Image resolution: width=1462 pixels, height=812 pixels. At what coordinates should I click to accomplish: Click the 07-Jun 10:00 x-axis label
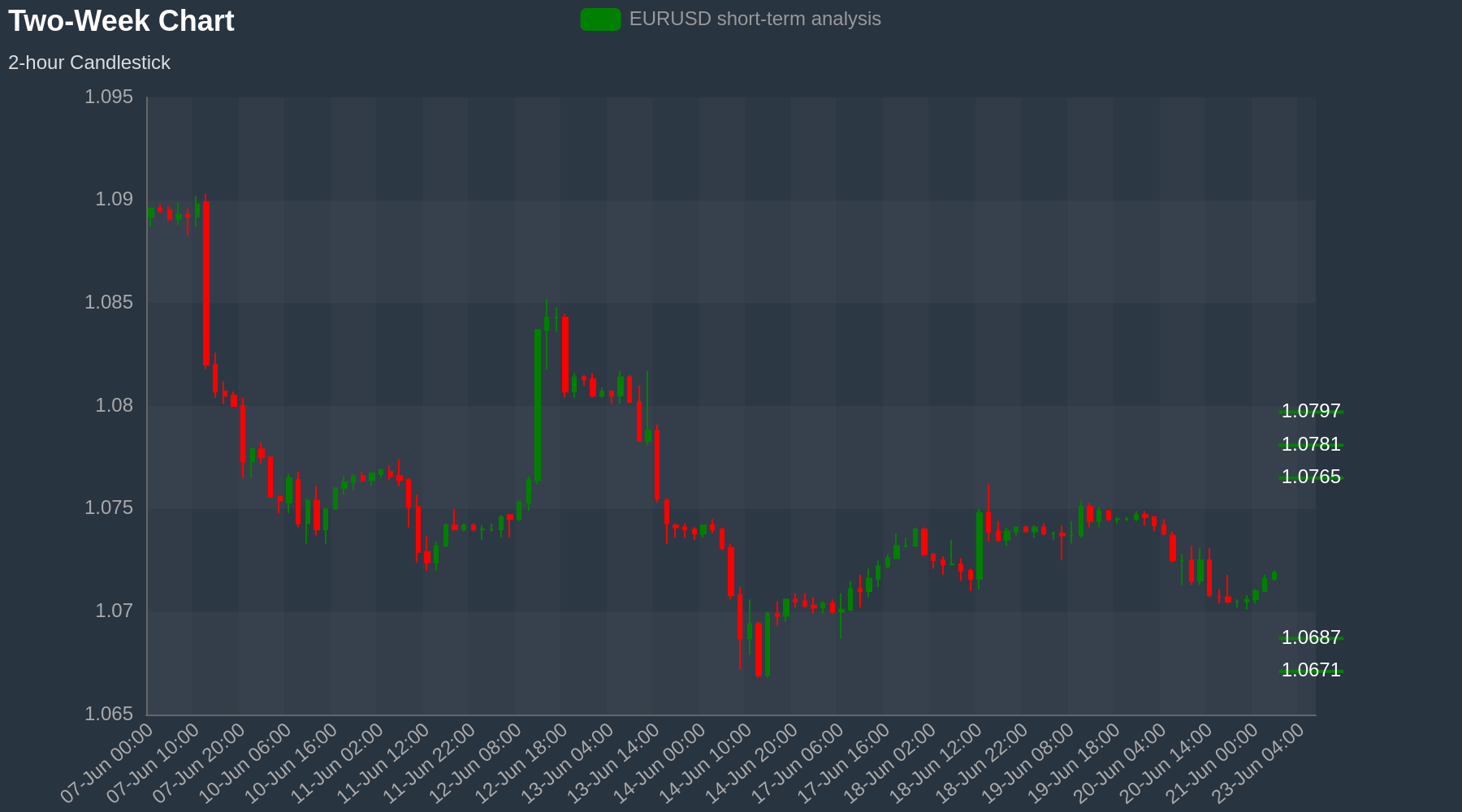[153, 764]
